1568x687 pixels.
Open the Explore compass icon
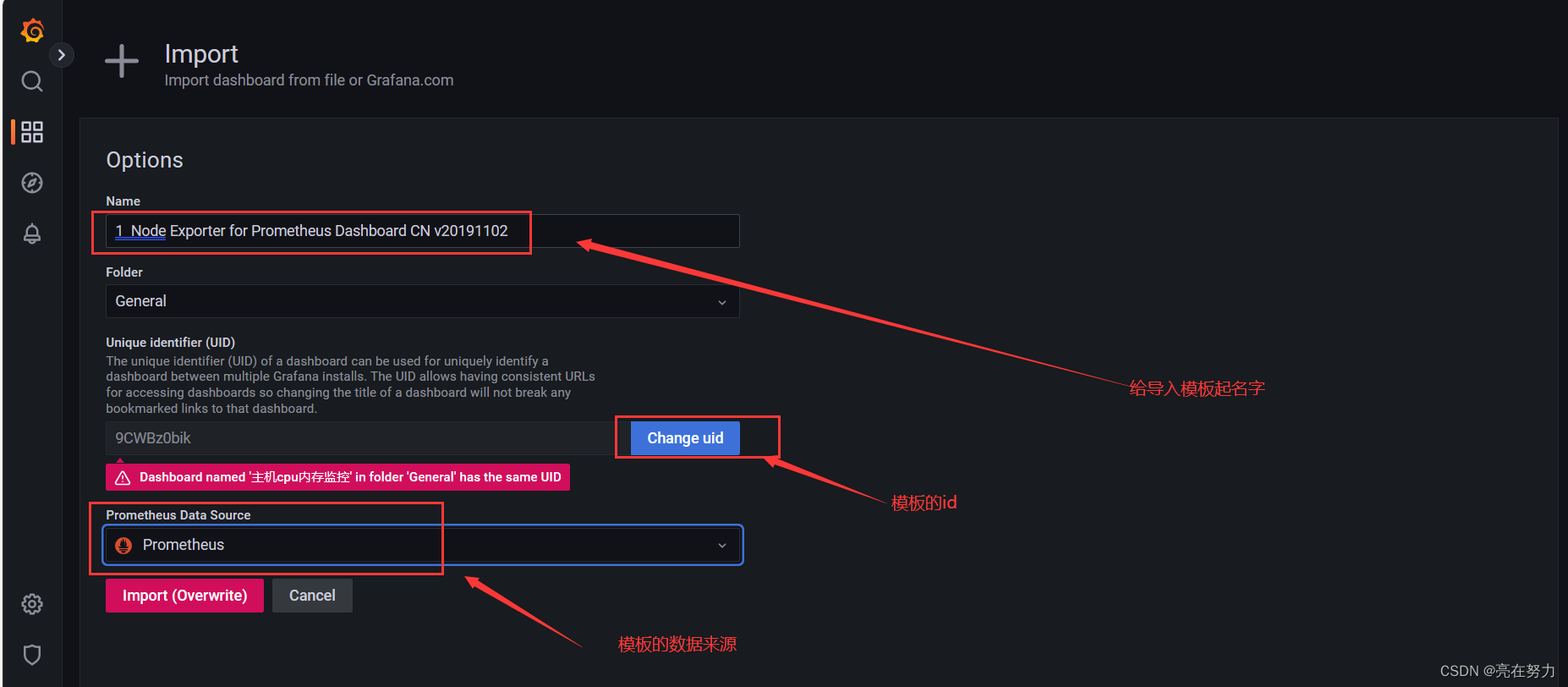click(32, 183)
